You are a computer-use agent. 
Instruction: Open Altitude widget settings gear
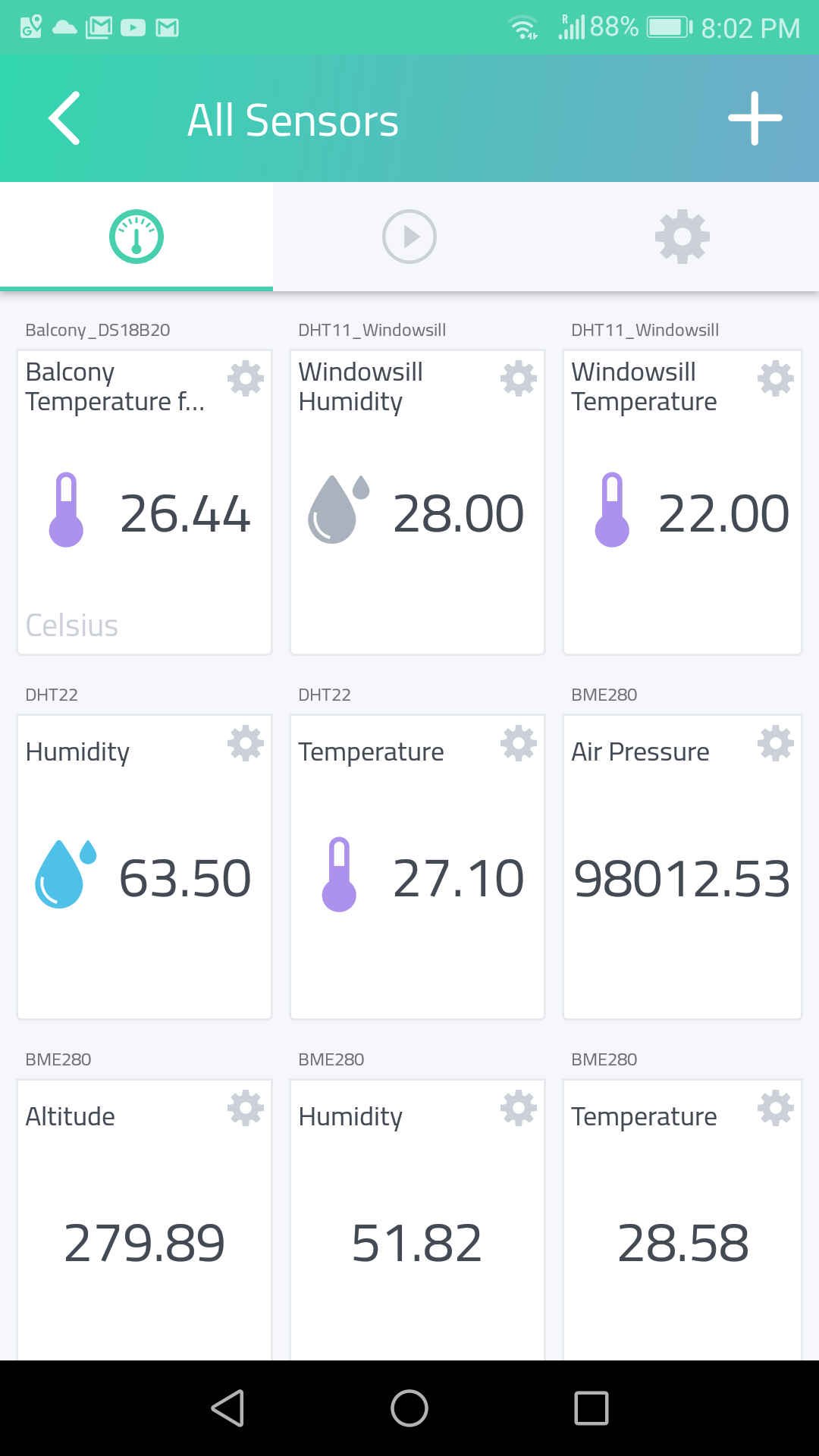tap(246, 1108)
